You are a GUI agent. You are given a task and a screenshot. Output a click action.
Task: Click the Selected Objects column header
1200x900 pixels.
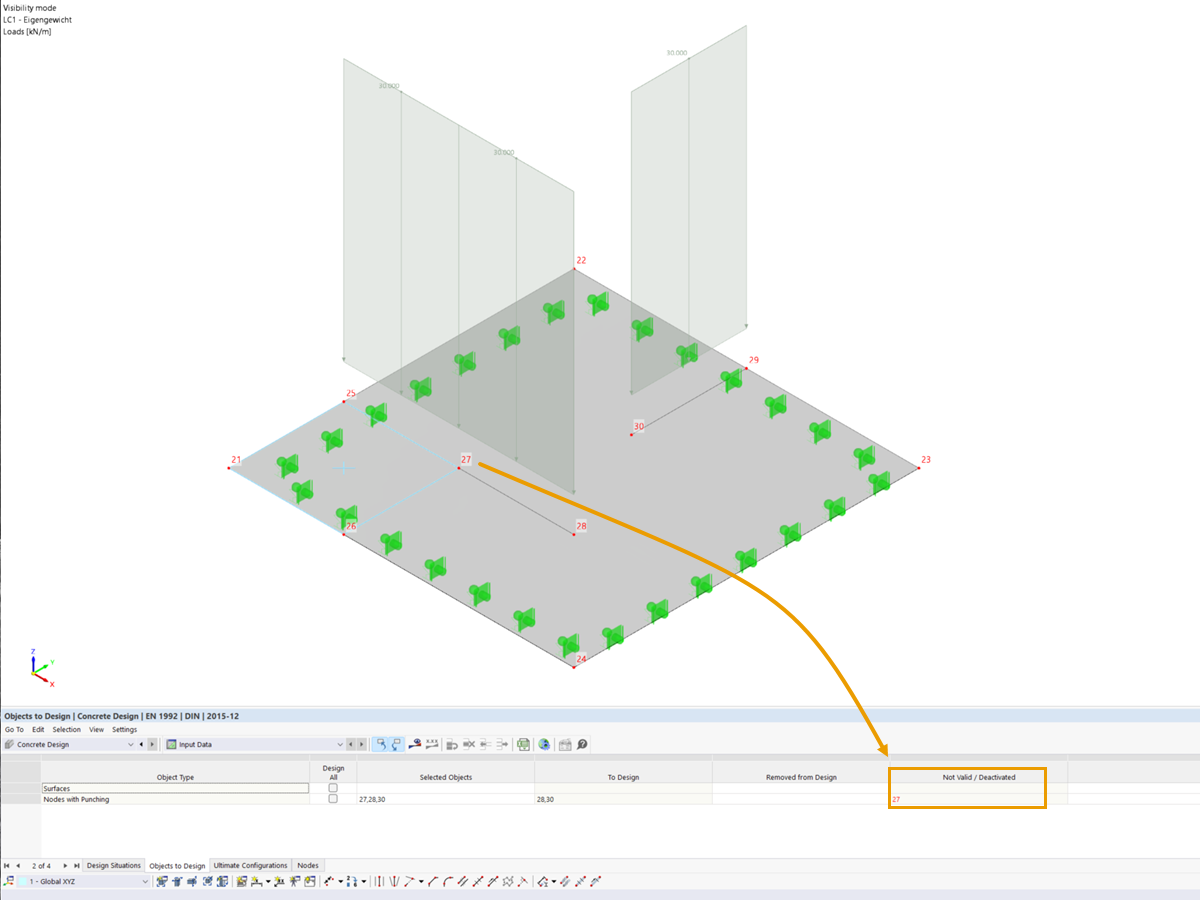[445, 776]
